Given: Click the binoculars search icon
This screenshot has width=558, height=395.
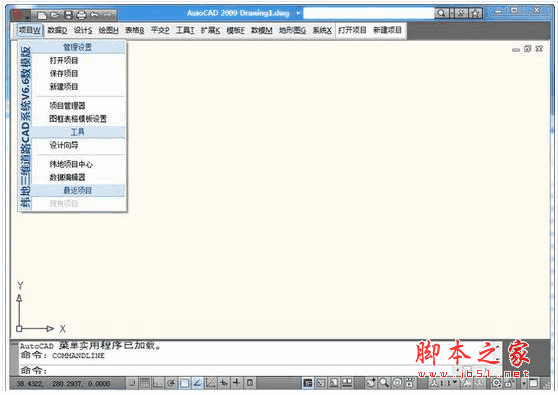Looking at the screenshot, I should click(x=441, y=14).
